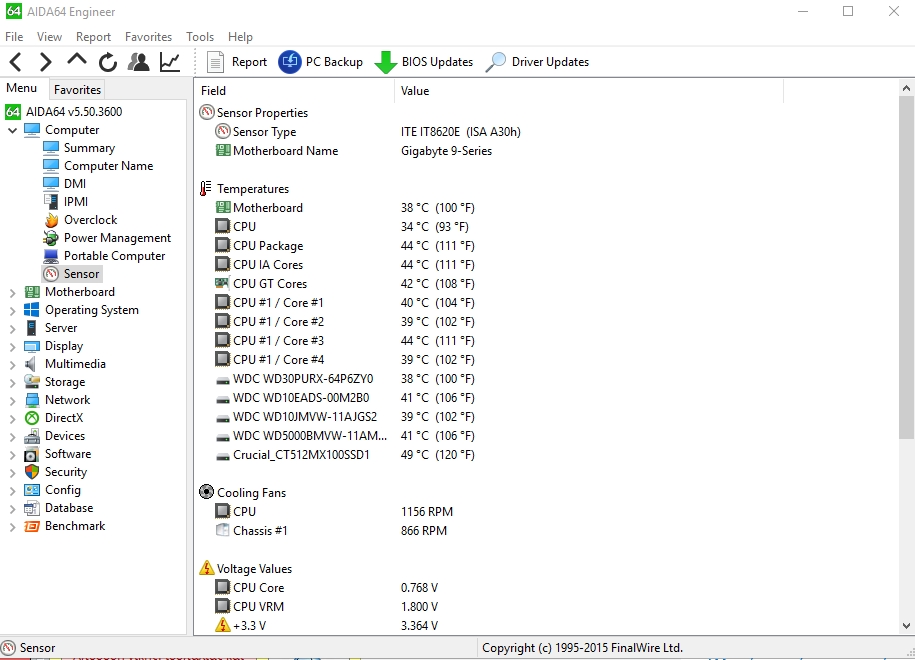The image size is (915, 660).
Task: Click the Storage drive icon in tree
Action: tap(32, 382)
